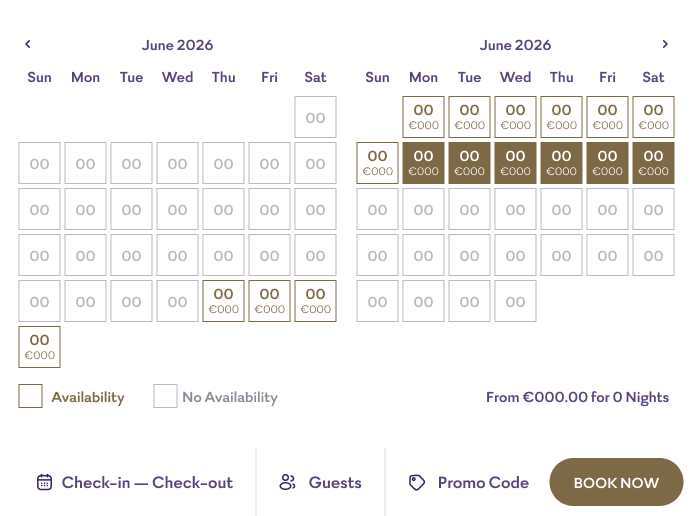Click the No Availability legend box
This screenshot has height=516, width=693.
tap(165, 396)
